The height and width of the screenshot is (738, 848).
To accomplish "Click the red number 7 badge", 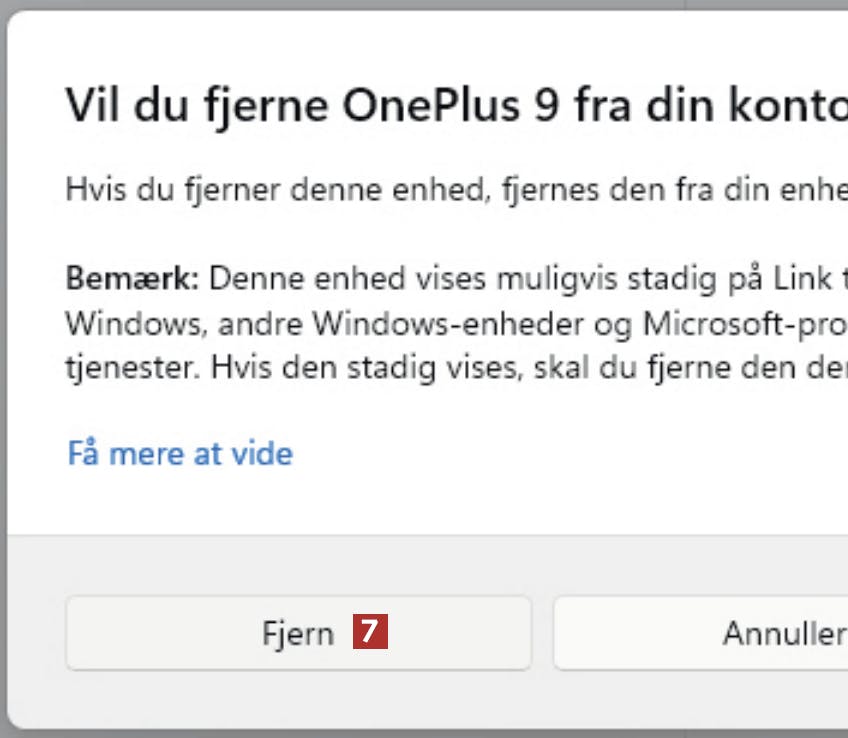I will 370,632.
